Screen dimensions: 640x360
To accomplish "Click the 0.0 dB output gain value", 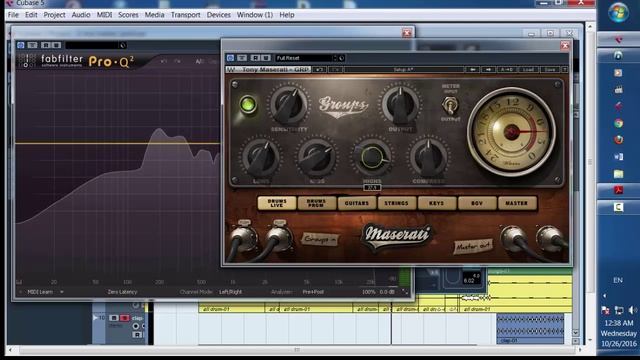I will [387, 292].
